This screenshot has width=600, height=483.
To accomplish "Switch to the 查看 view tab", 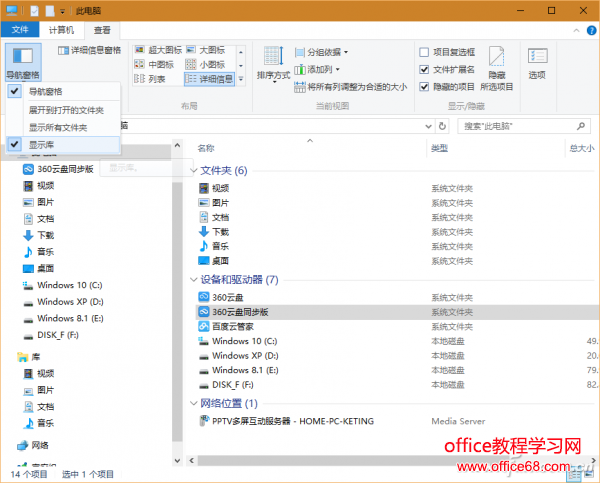I will point(102,30).
